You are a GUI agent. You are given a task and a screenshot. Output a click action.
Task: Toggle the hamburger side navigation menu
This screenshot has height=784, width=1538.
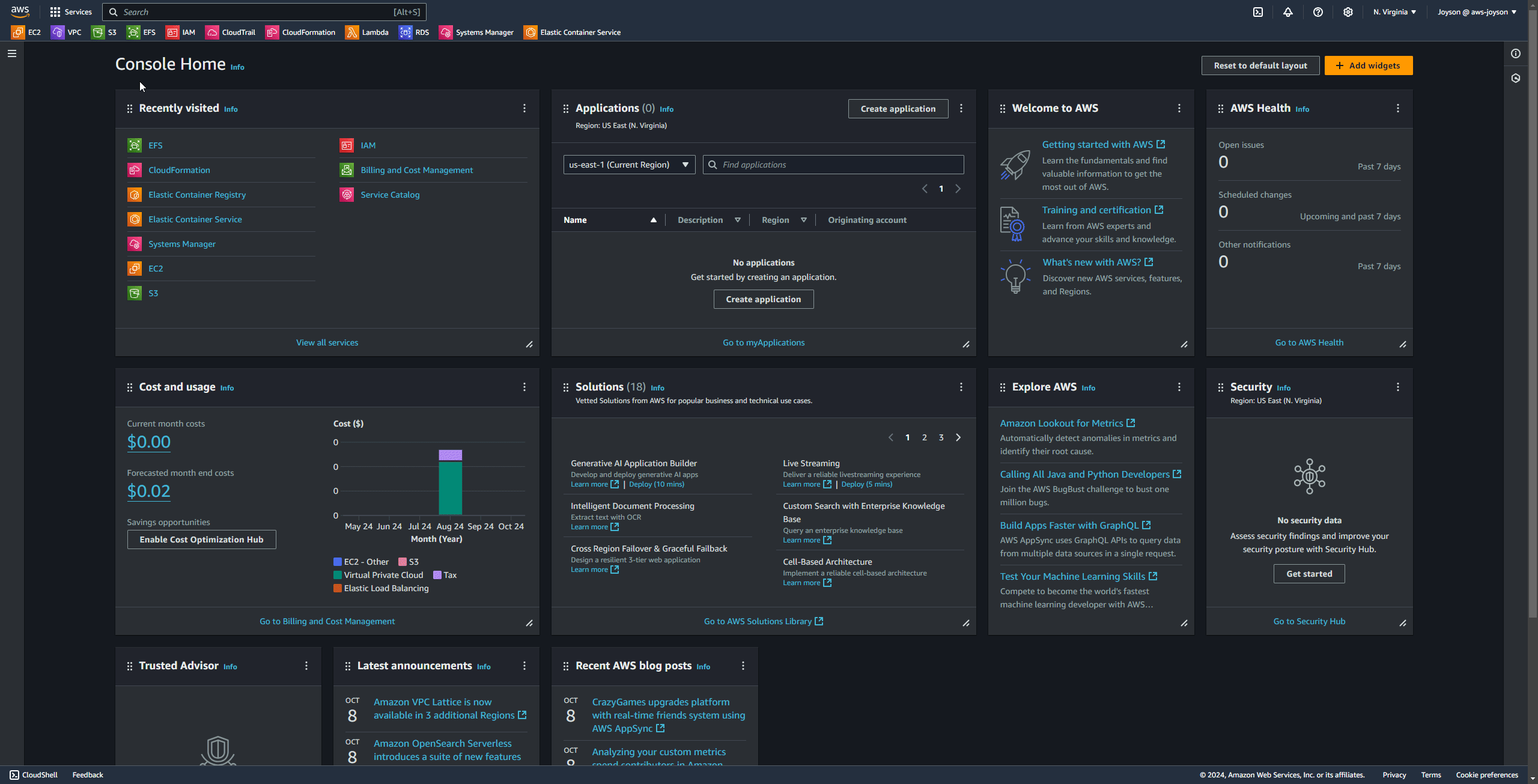pos(11,53)
